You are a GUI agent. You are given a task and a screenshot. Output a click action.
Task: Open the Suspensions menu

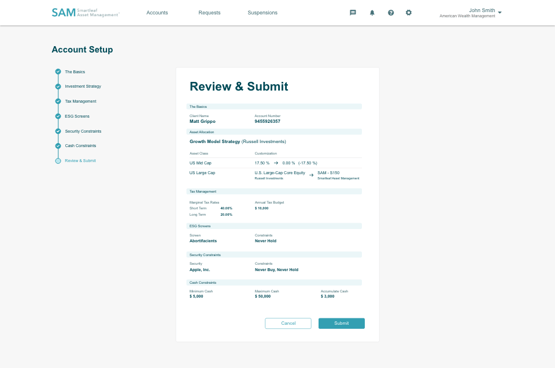262,13
